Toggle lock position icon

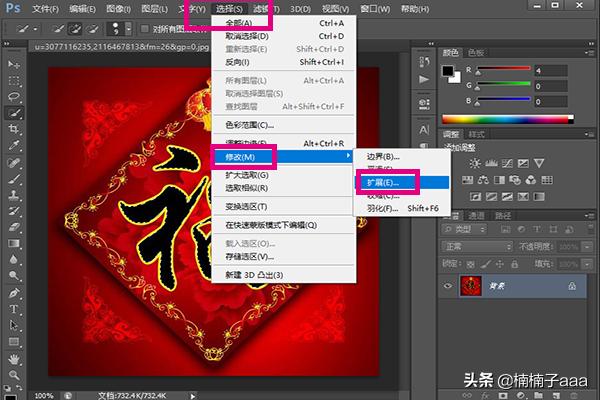click(500, 264)
